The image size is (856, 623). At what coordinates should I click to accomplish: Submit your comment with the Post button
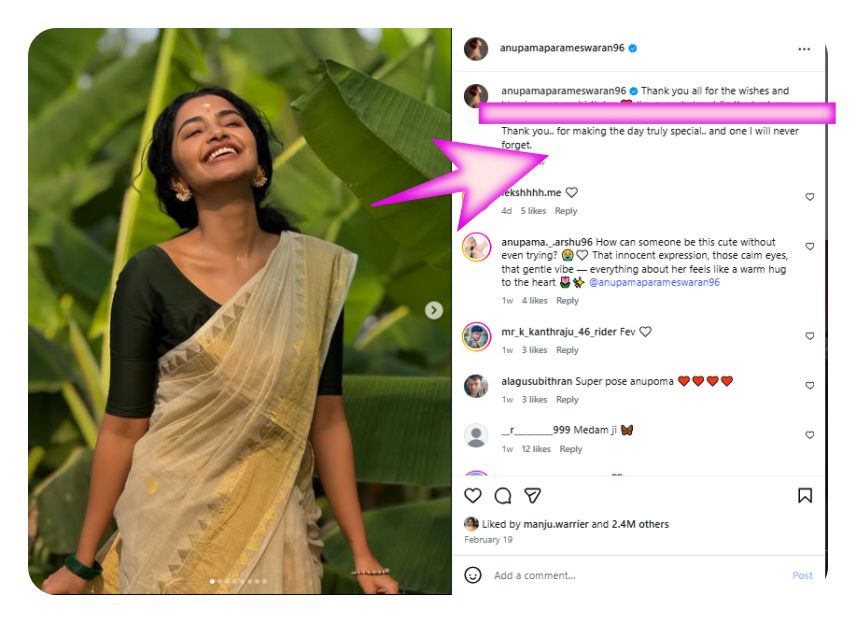(x=802, y=575)
